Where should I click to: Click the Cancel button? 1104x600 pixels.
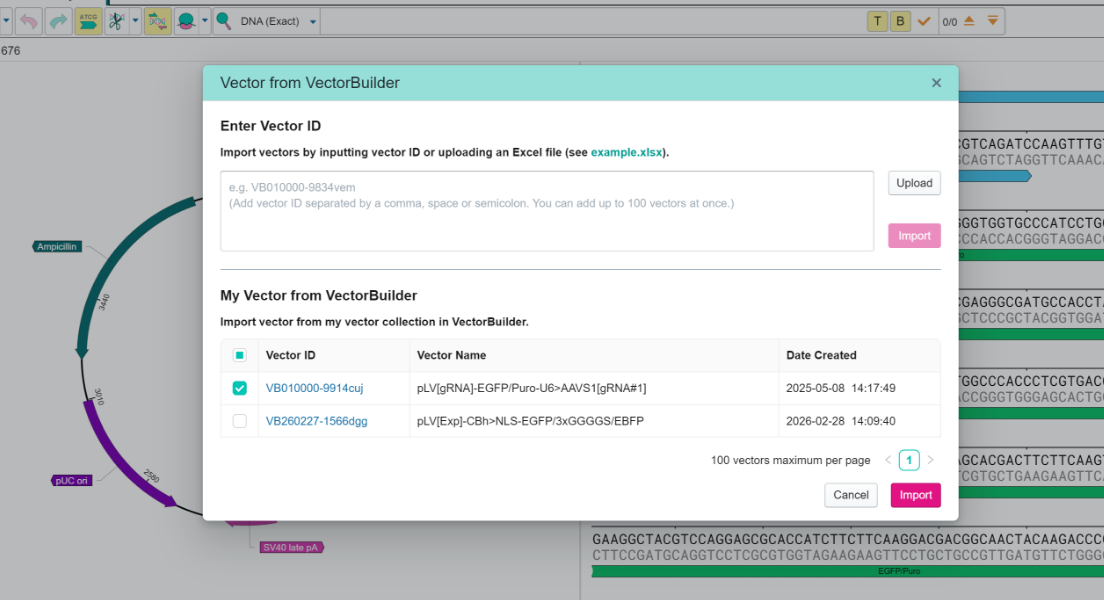[x=851, y=495]
